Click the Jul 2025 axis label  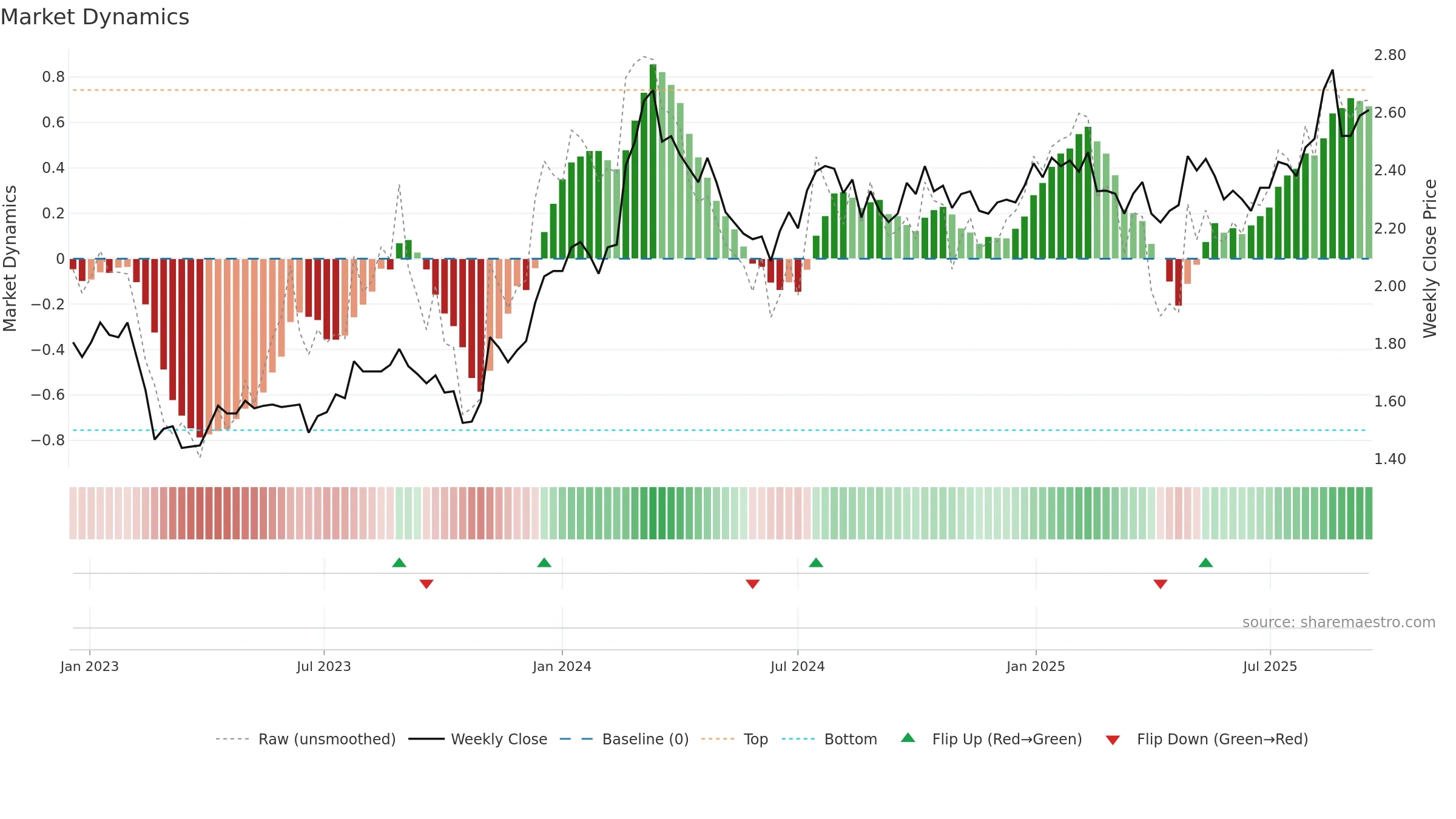tap(1270, 666)
